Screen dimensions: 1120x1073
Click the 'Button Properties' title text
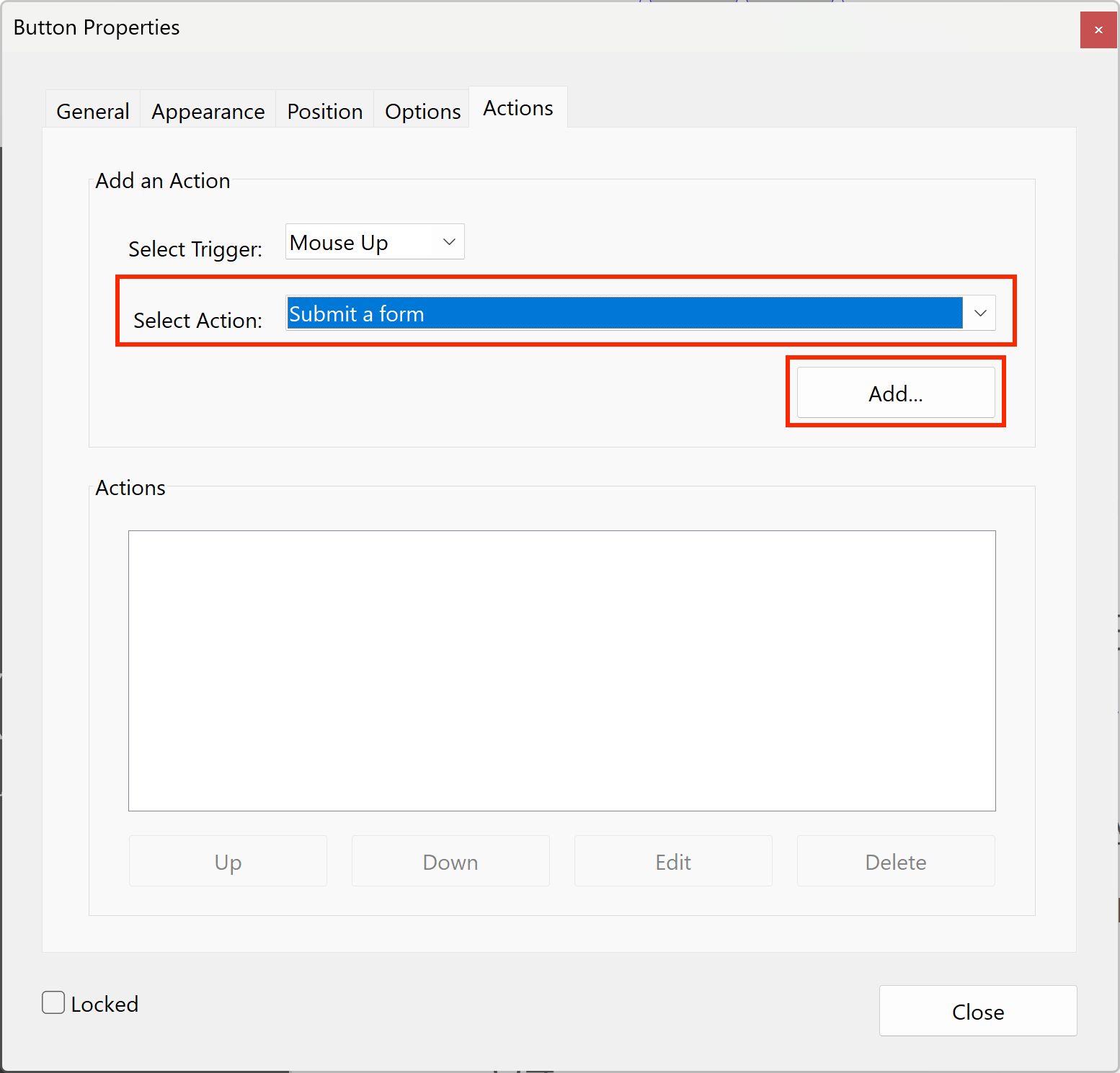[97, 27]
